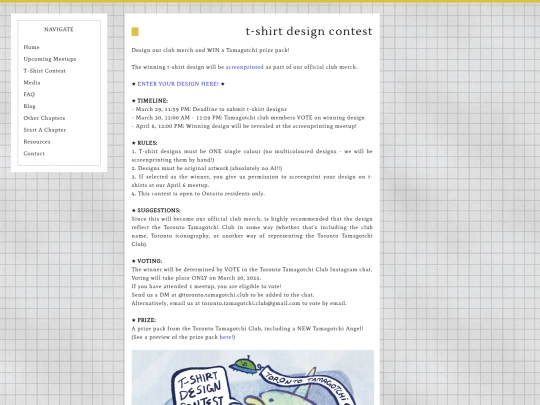Open prize pack preview 'here' link
Viewport: 540px width, 405px height.
click(226, 337)
